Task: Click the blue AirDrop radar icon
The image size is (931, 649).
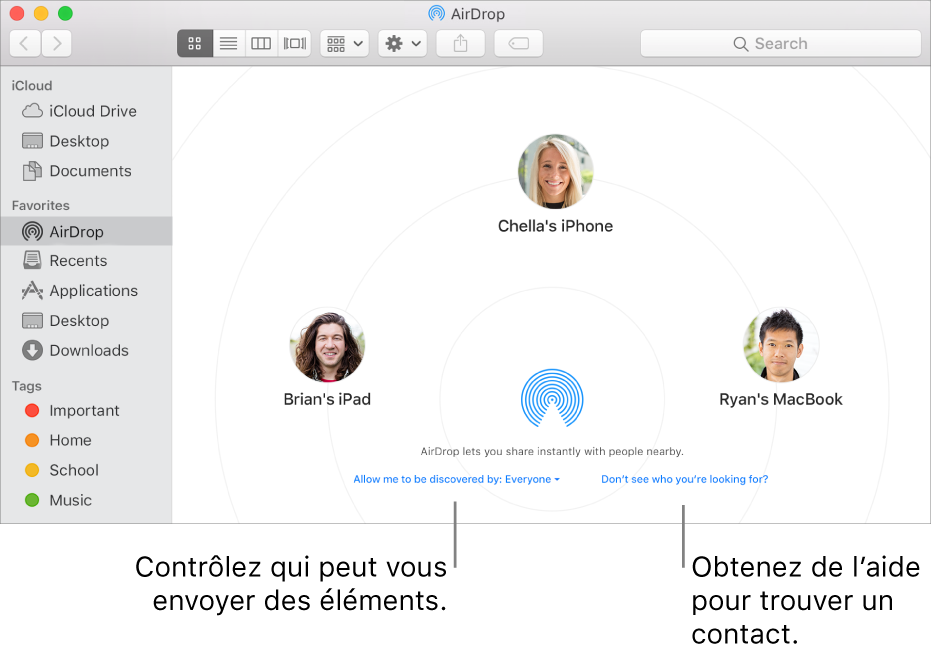Action: [552, 398]
